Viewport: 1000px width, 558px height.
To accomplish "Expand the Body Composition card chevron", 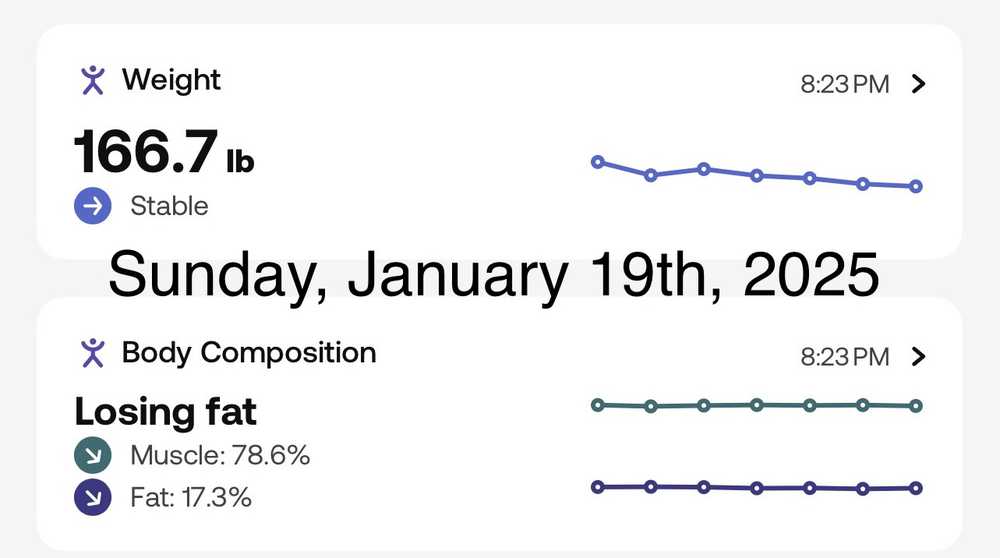I will pyautogui.click(x=920, y=356).
